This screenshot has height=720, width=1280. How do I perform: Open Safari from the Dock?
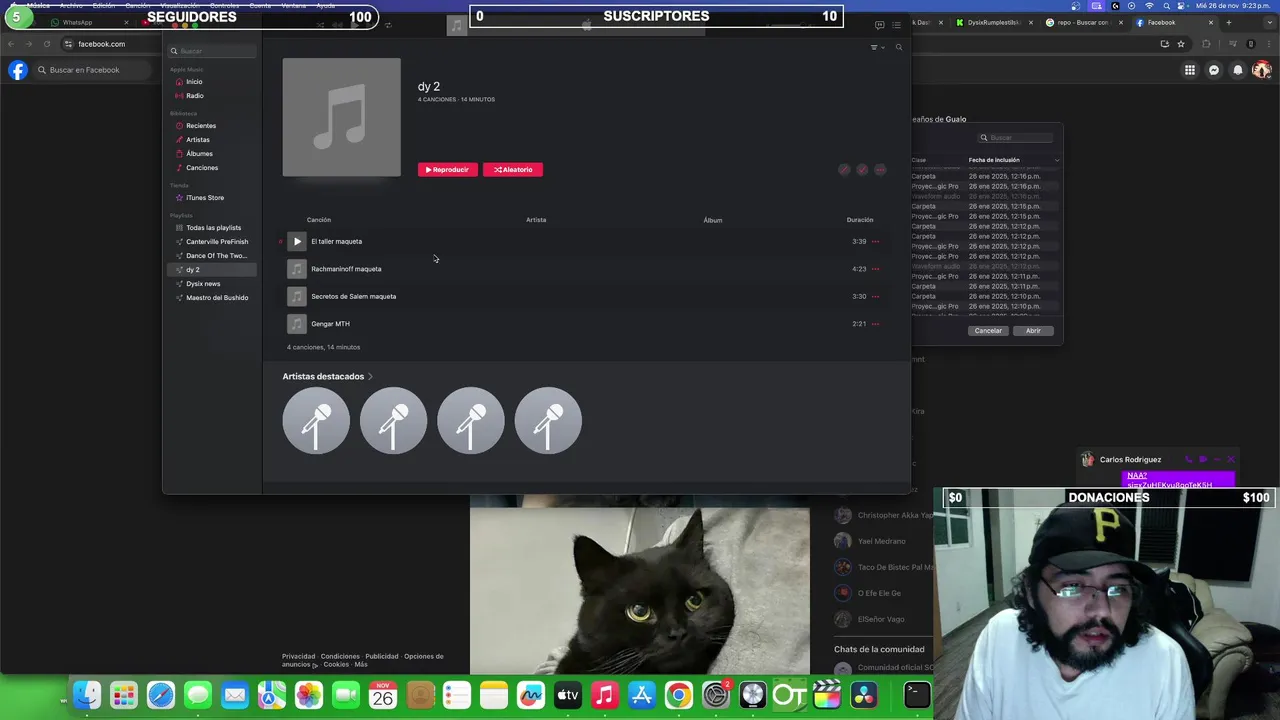pos(161,695)
